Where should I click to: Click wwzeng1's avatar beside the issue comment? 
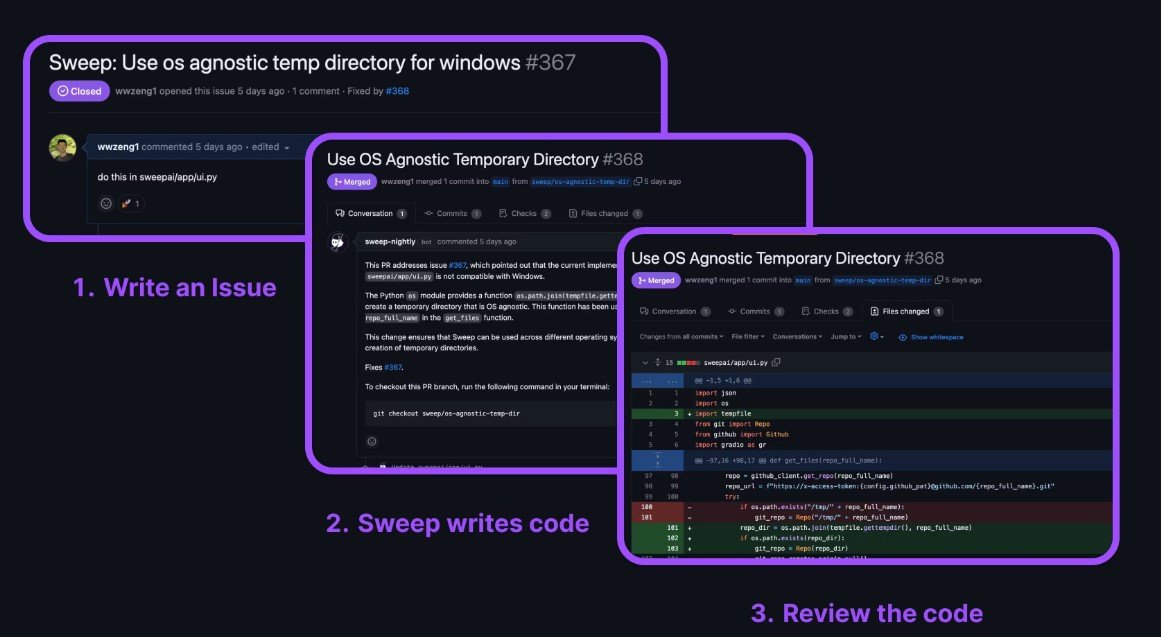[x=62, y=147]
